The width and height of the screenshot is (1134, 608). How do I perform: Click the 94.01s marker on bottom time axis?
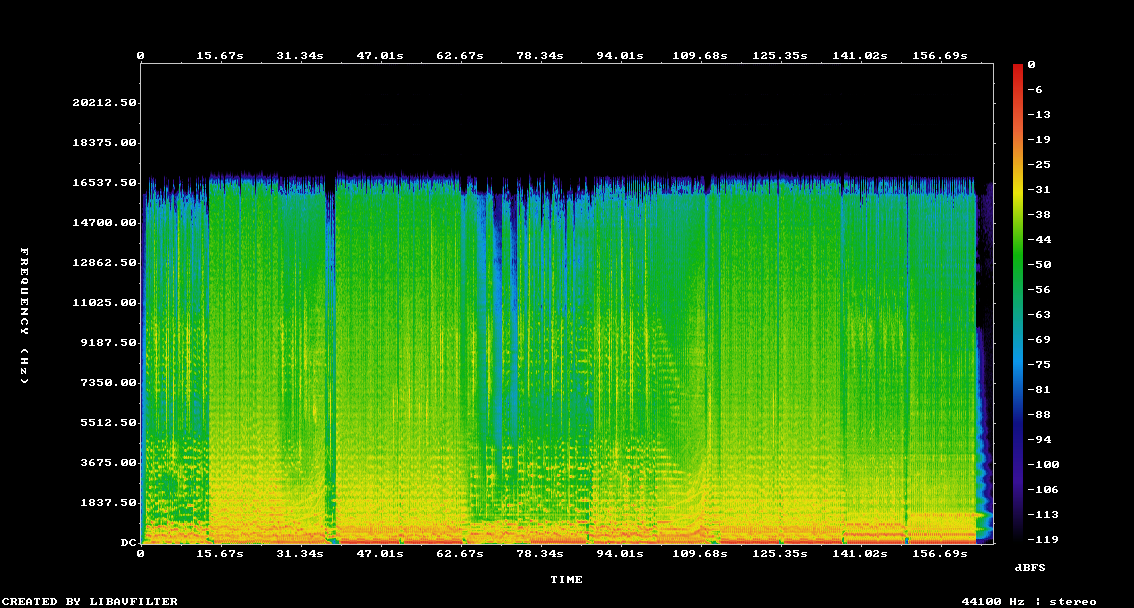point(620,553)
